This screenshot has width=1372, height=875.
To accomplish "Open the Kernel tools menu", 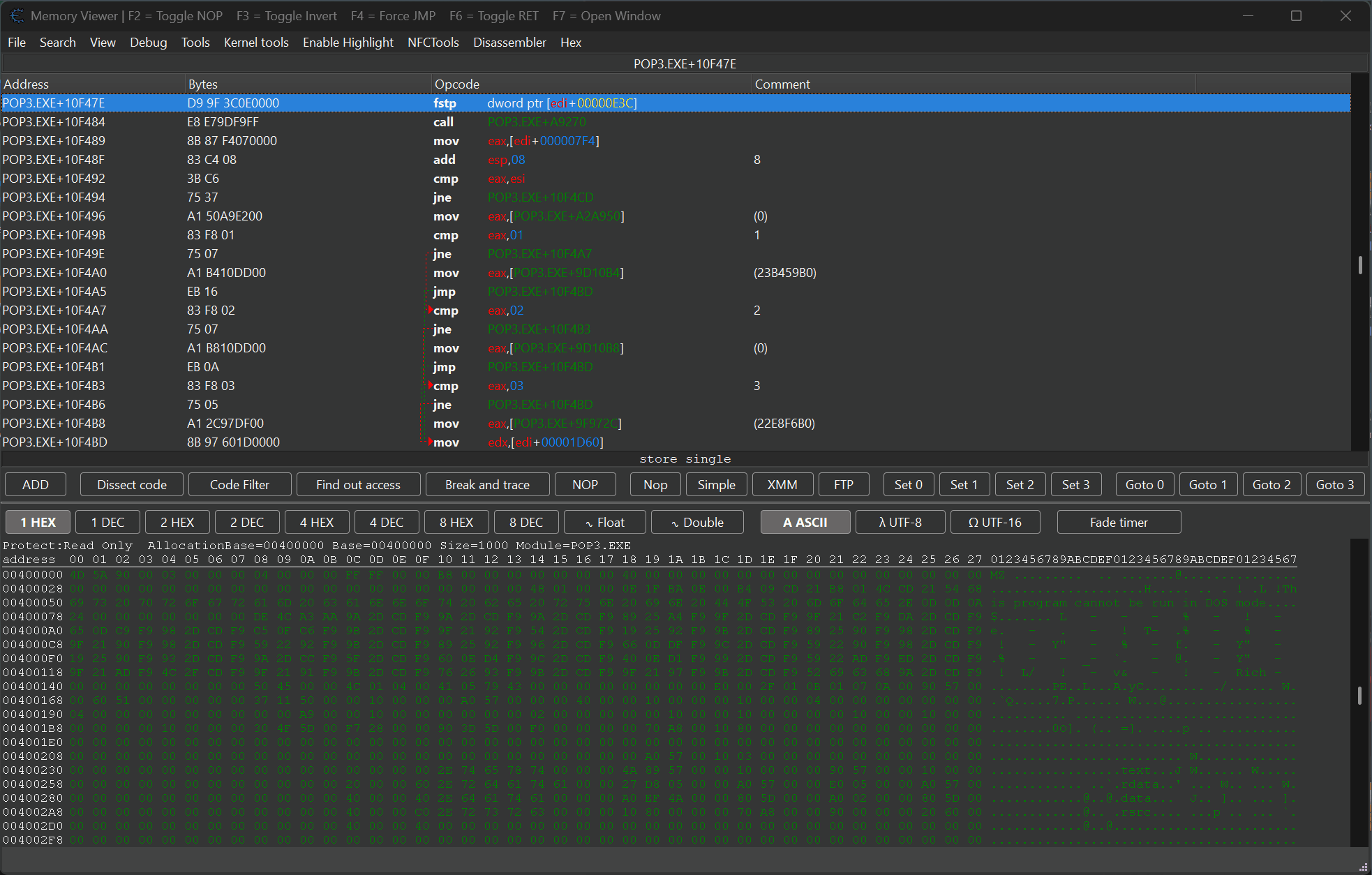I will (x=256, y=43).
